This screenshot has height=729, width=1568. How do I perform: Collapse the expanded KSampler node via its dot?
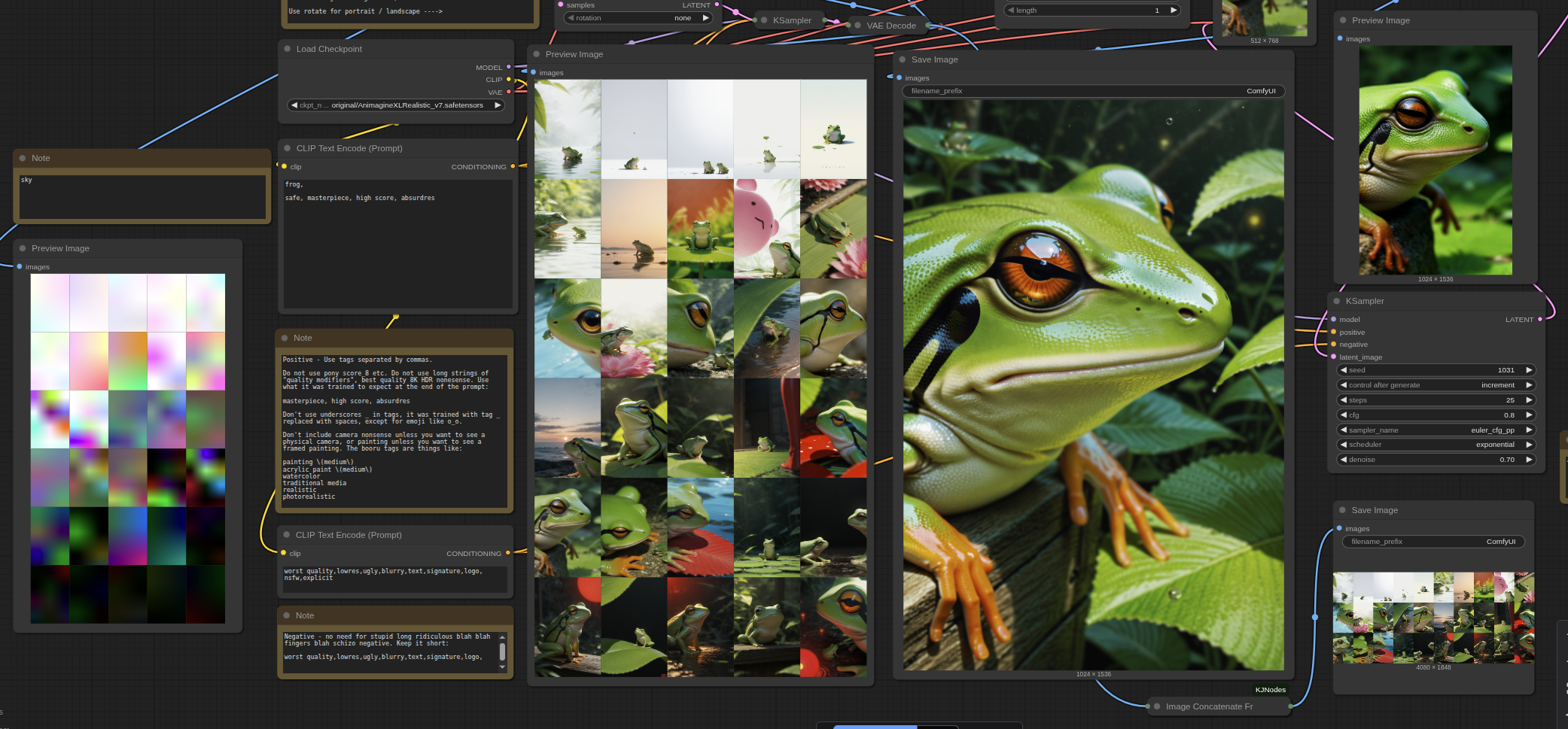coord(1337,301)
